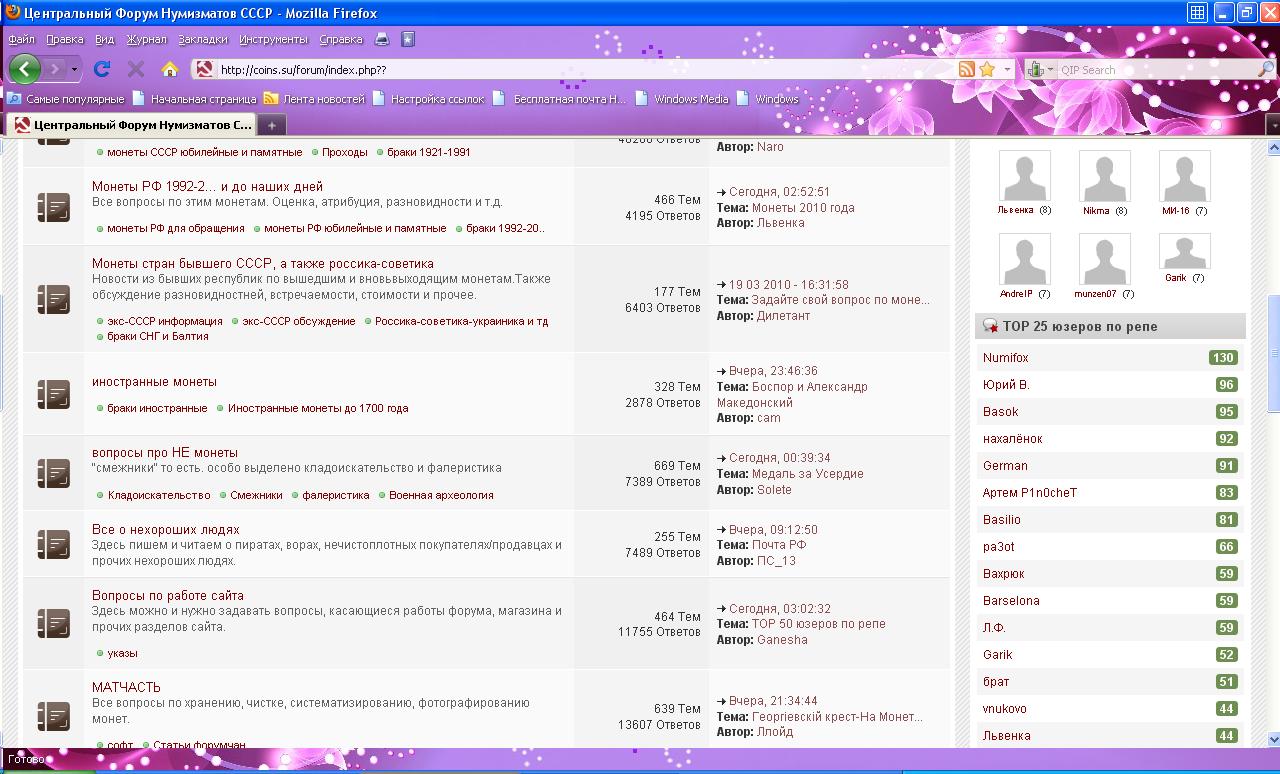Click the AndreIP user avatar thumbnail
The height and width of the screenshot is (774, 1280).
pyautogui.click(x=1025, y=259)
